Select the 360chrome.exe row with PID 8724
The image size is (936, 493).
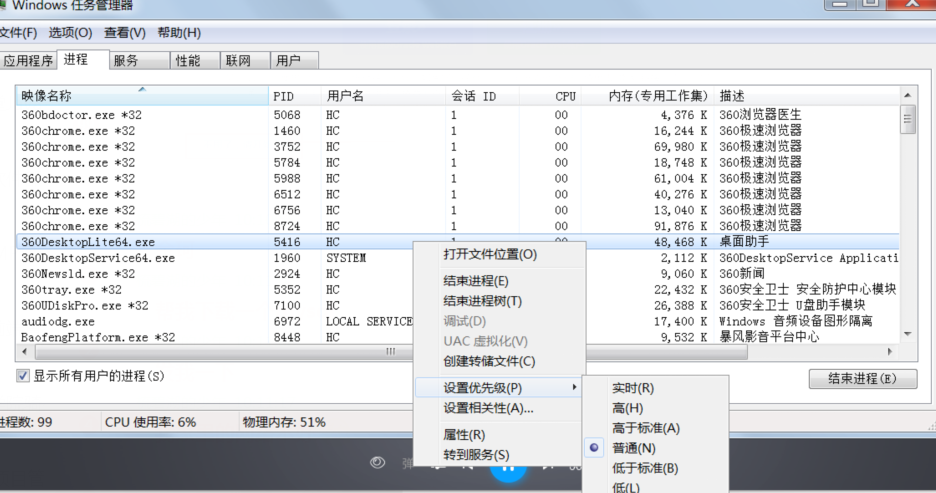[x=457, y=226]
